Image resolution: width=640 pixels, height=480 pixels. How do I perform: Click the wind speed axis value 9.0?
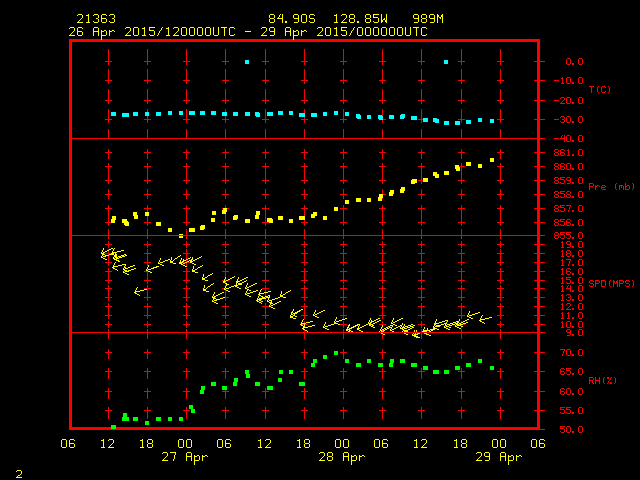point(574,333)
